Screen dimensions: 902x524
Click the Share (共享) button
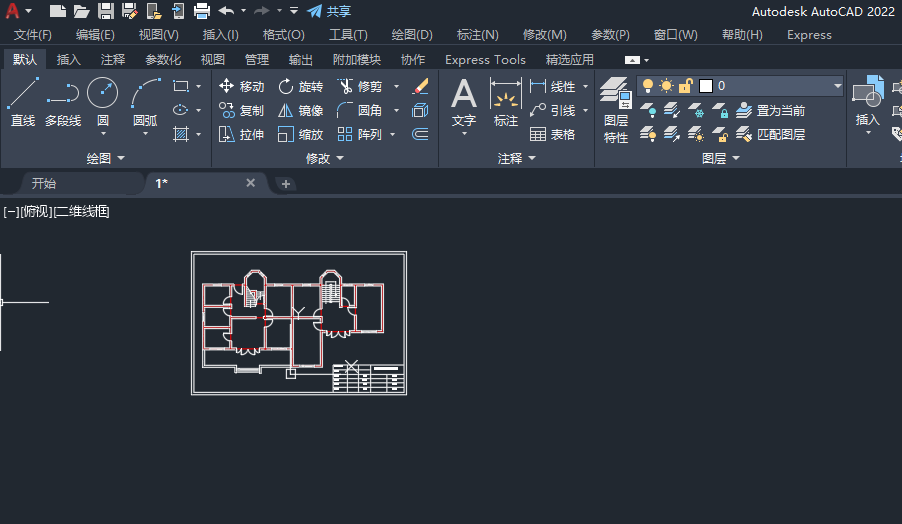click(329, 11)
